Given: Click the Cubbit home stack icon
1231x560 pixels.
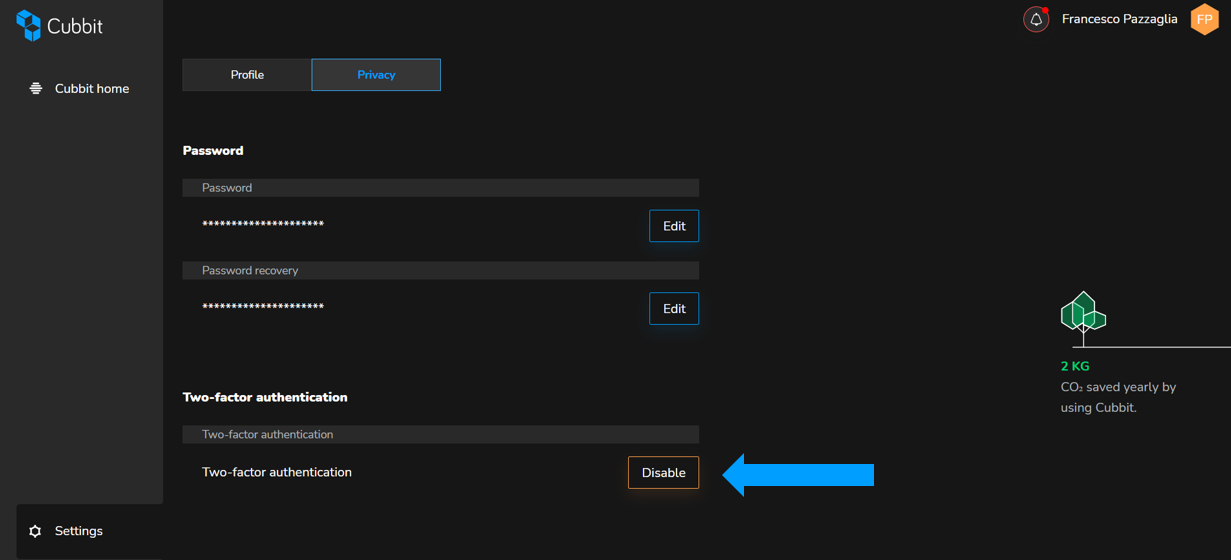Looking at the screenshot, I should coord(36,88).
